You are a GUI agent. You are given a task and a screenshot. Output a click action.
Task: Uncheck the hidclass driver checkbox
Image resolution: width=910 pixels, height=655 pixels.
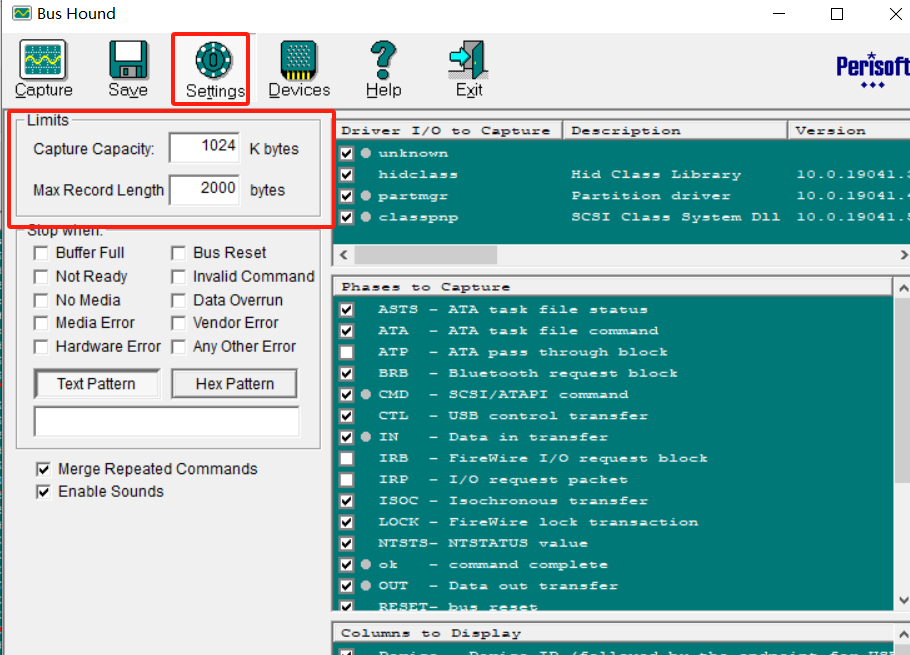[346, 175]
